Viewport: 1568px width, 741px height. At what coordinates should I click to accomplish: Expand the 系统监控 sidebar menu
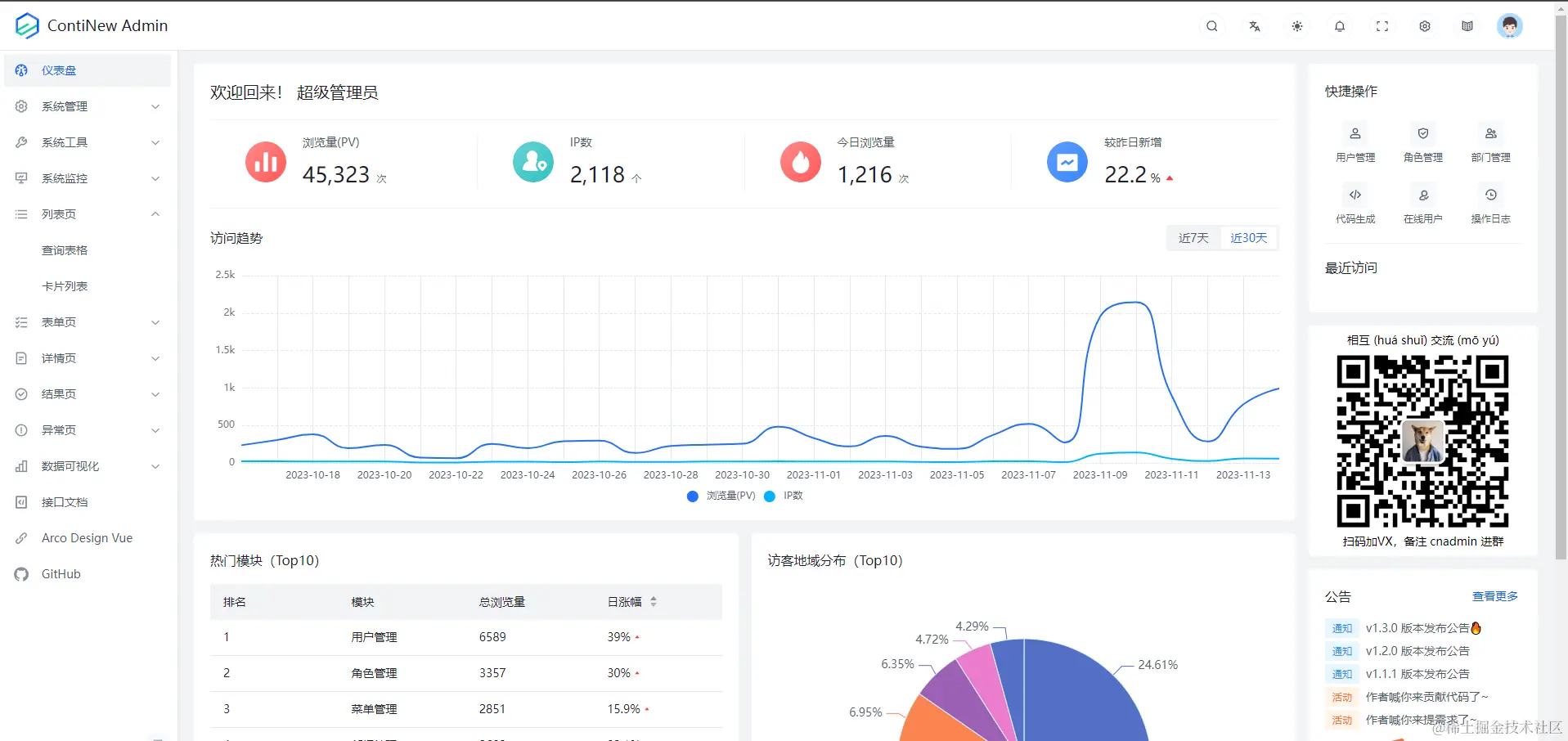(x=88, y=178)
